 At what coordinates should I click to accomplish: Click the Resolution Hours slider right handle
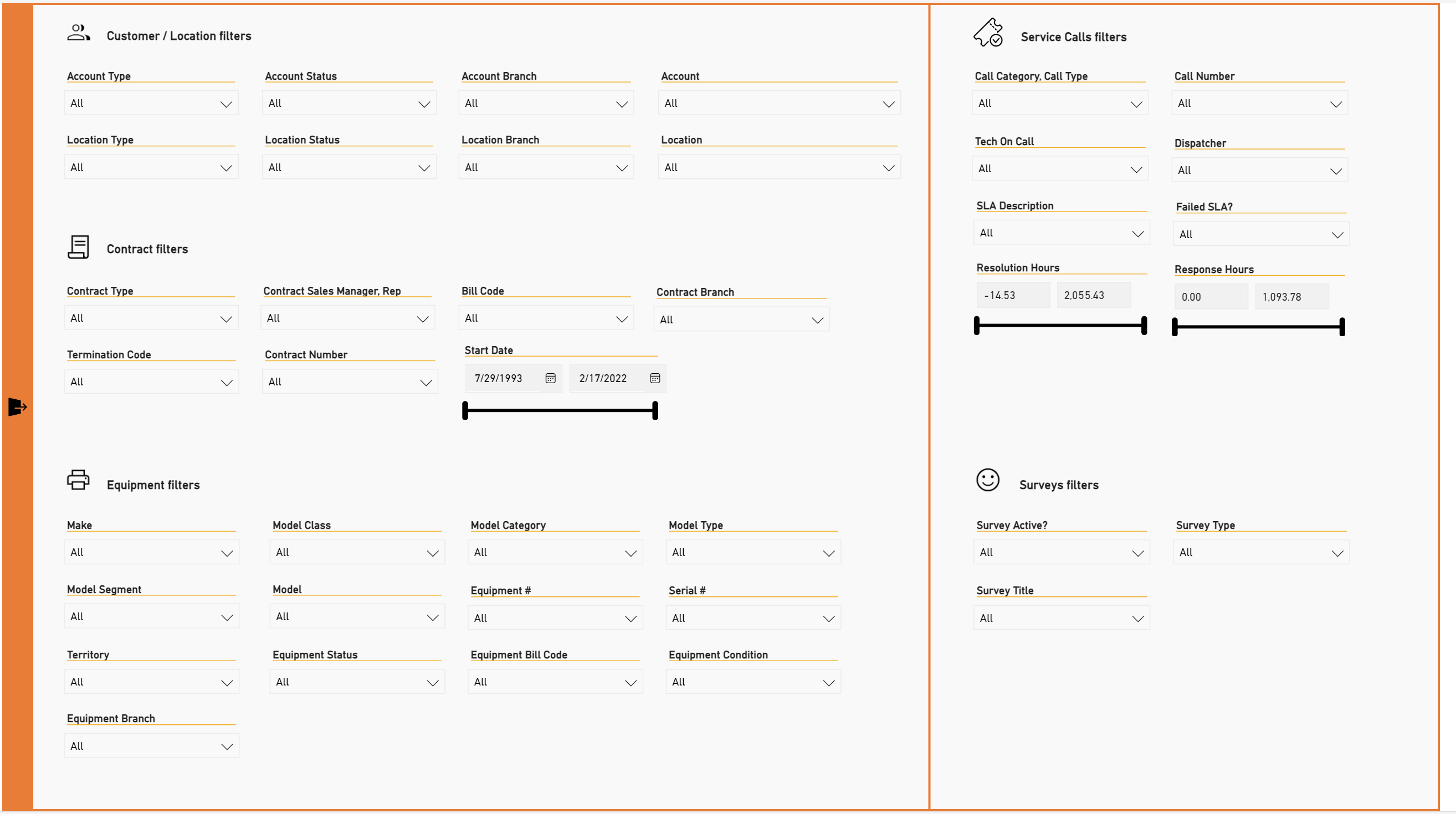[1144, 326]
